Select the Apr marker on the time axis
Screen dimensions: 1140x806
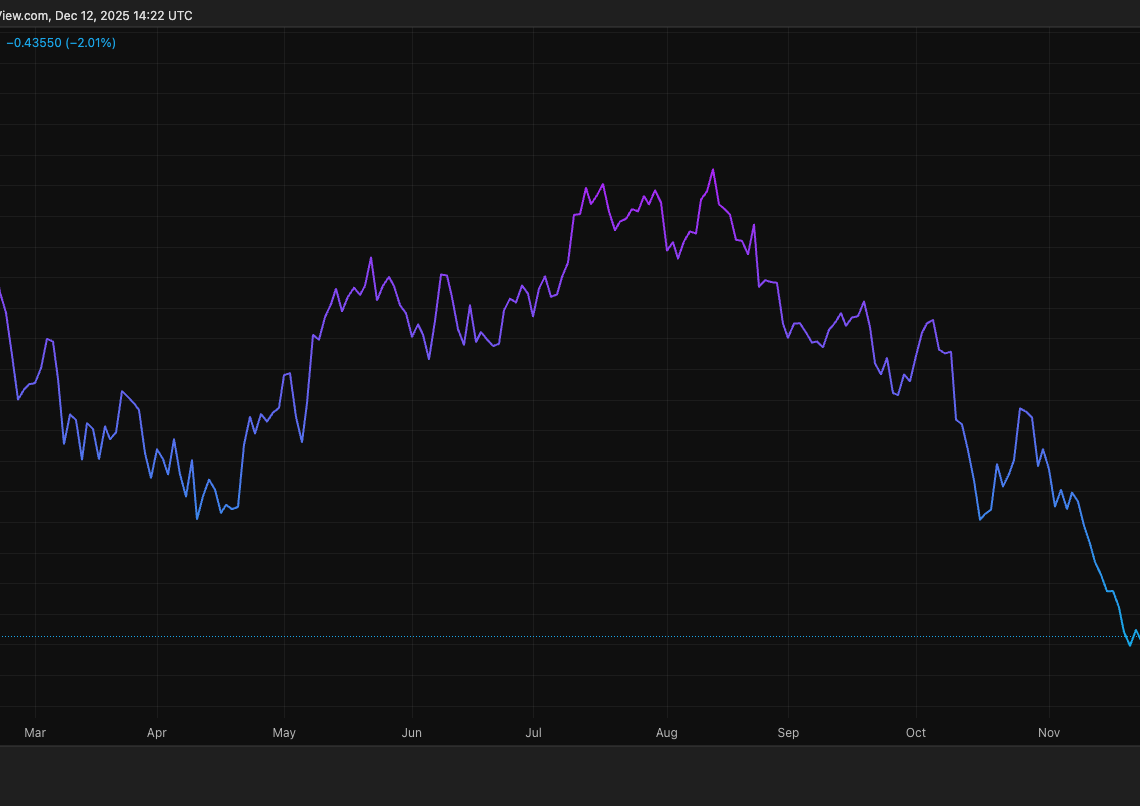point(157,733)
